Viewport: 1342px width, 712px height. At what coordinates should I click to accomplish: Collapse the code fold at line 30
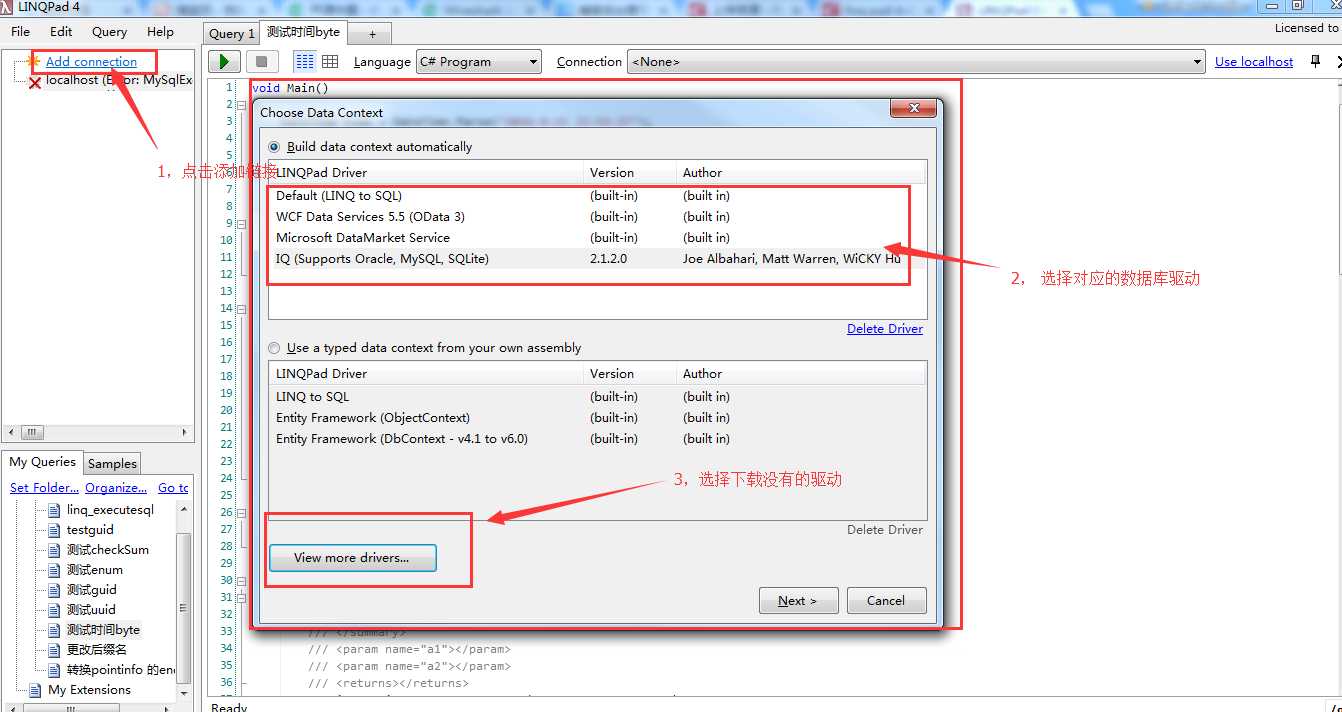tap(244, 580)
